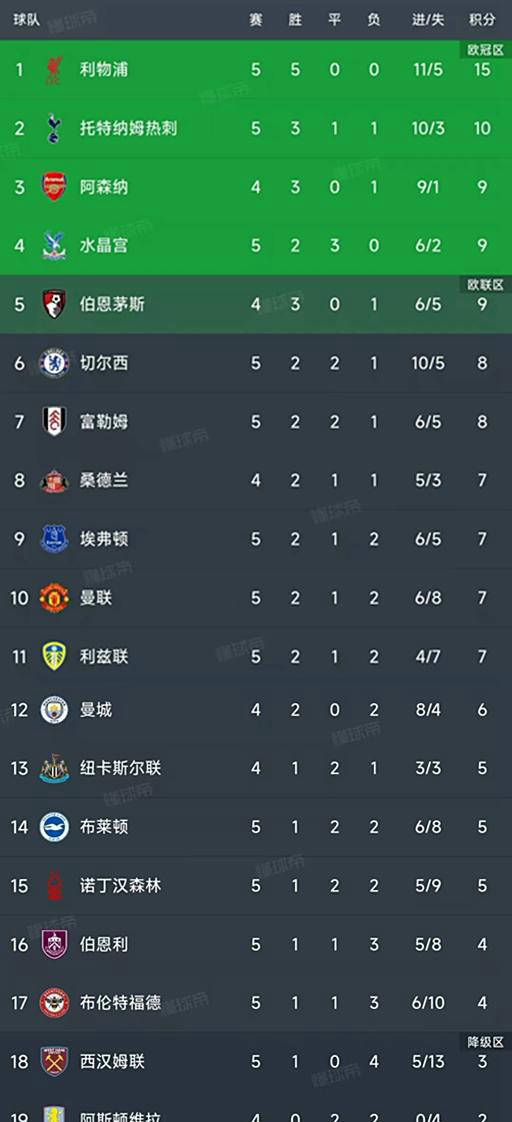This screenshot has width=512, height=1122.
Task: Open the Manchester United red crest
Action: pos(54,597)
